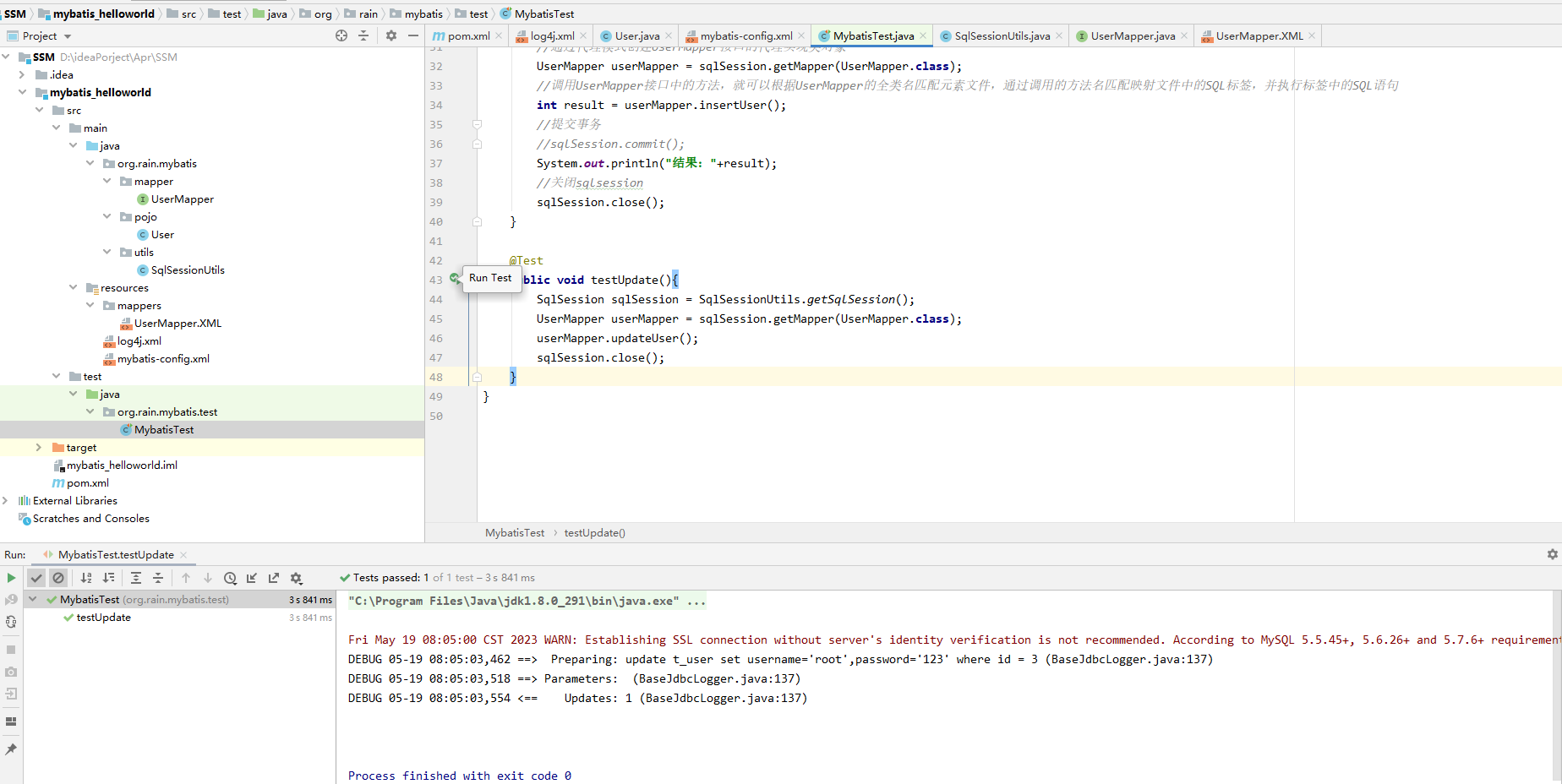Screen dimensions: 1562x784
Task: Expand all test results icon
Action: (x=136, y=578)
